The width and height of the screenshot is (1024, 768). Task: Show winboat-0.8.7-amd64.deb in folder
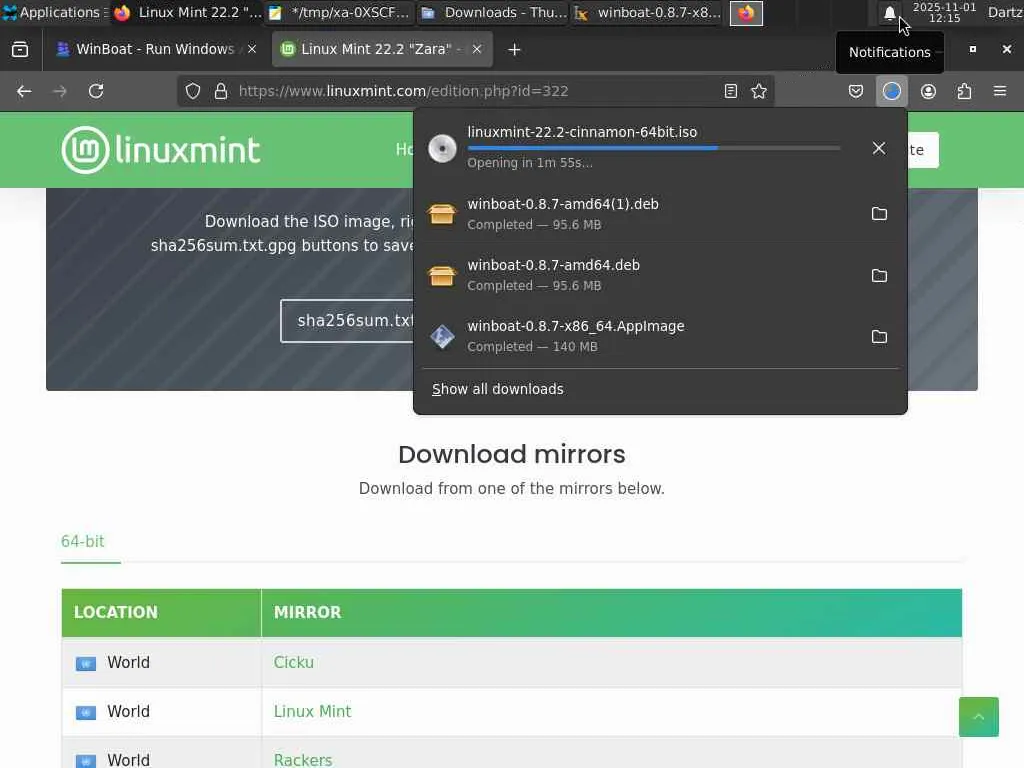coord(879,276)
